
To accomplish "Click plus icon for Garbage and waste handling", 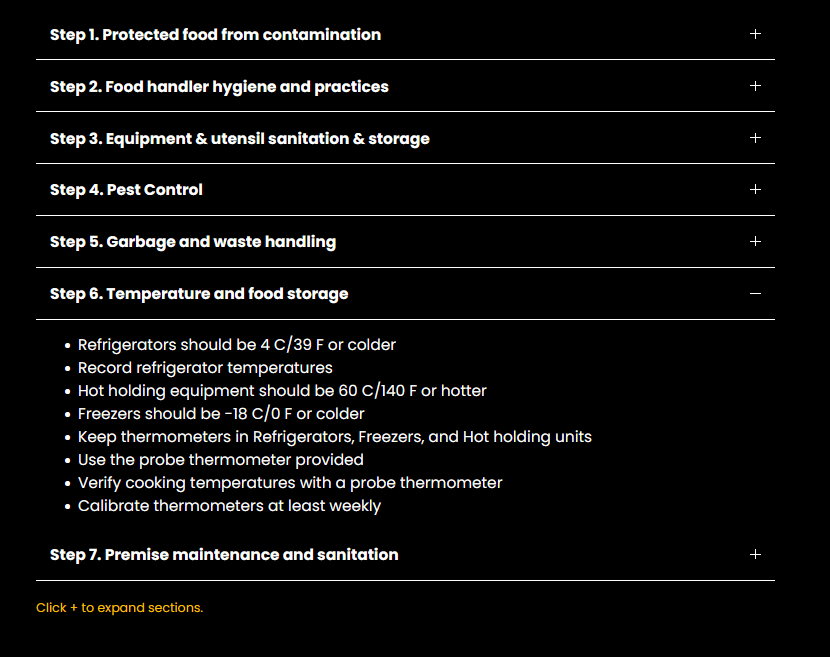I will point(755,242).
